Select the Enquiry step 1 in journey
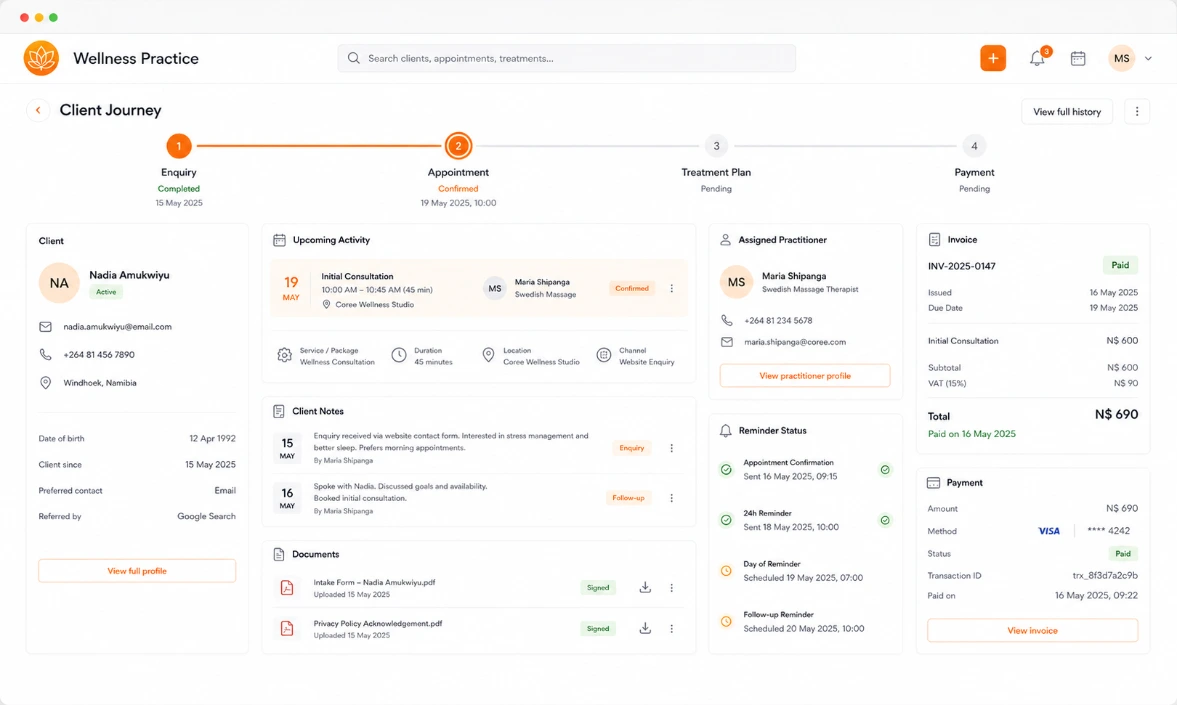 coord(179,146)
